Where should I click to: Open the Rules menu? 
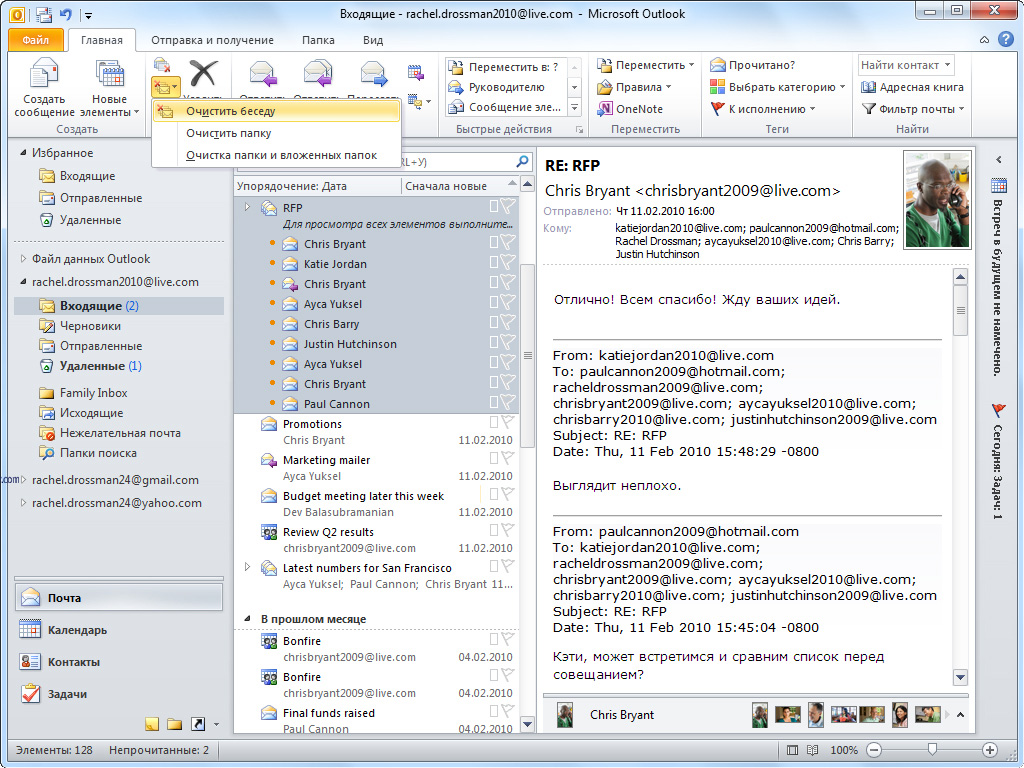635,87
